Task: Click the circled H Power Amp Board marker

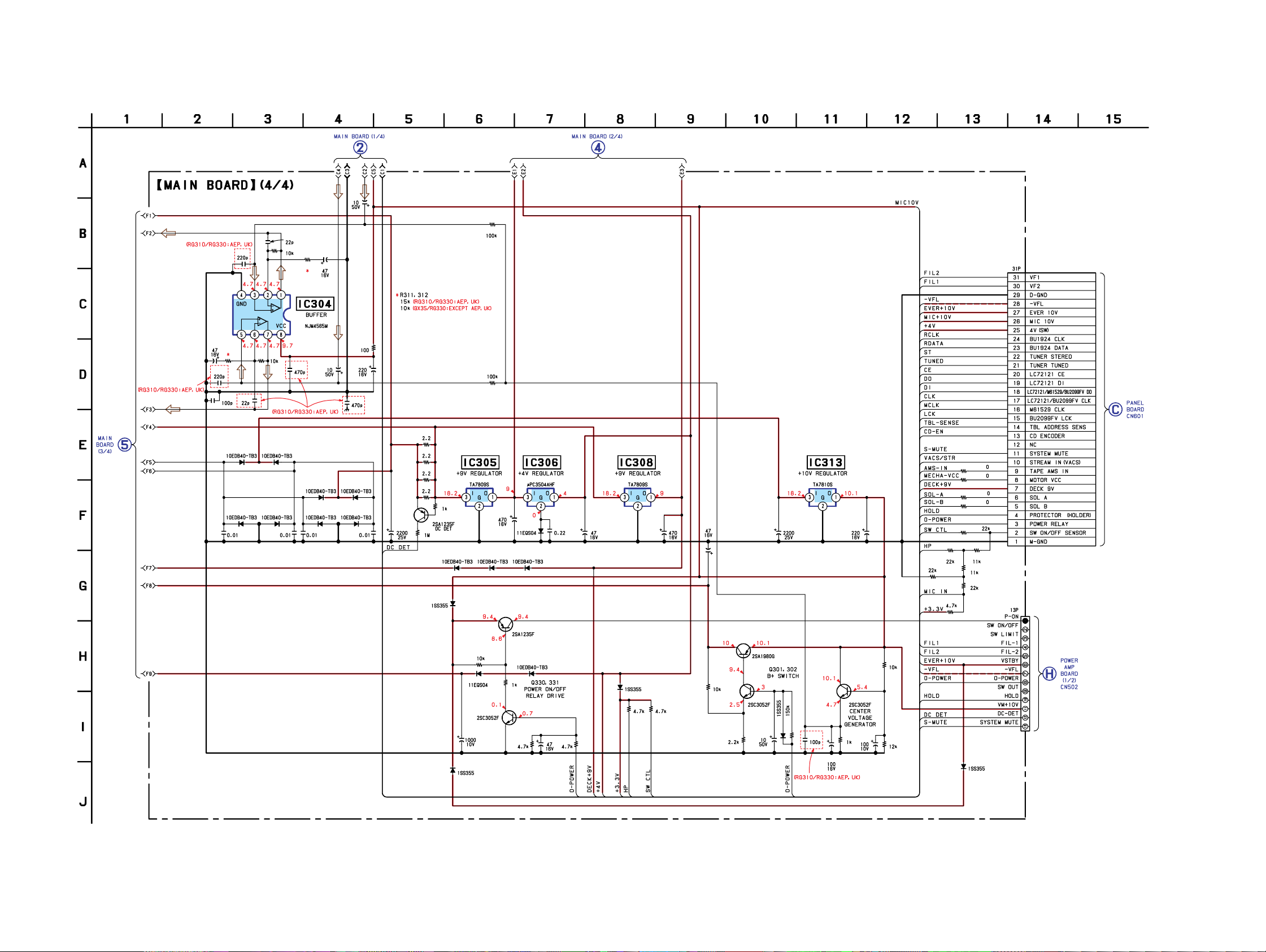Action: coord(1049,673)
